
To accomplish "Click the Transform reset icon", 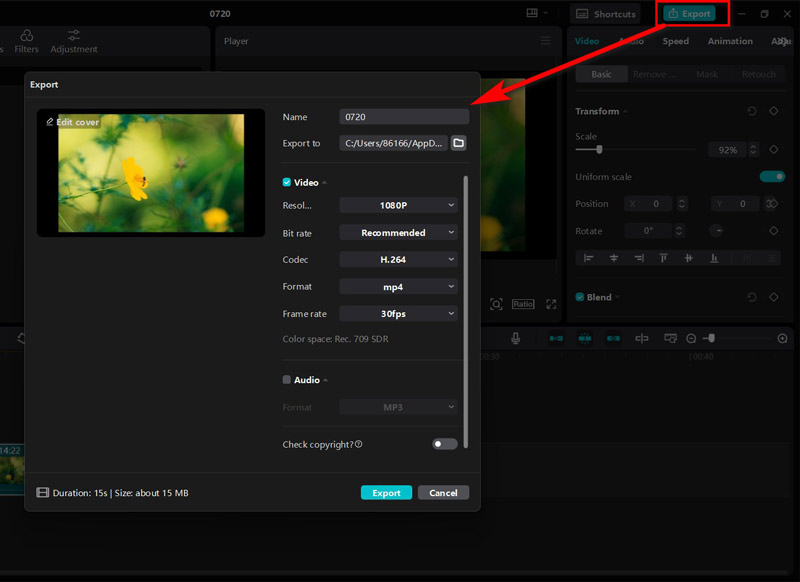I will [x=752, y=111].
